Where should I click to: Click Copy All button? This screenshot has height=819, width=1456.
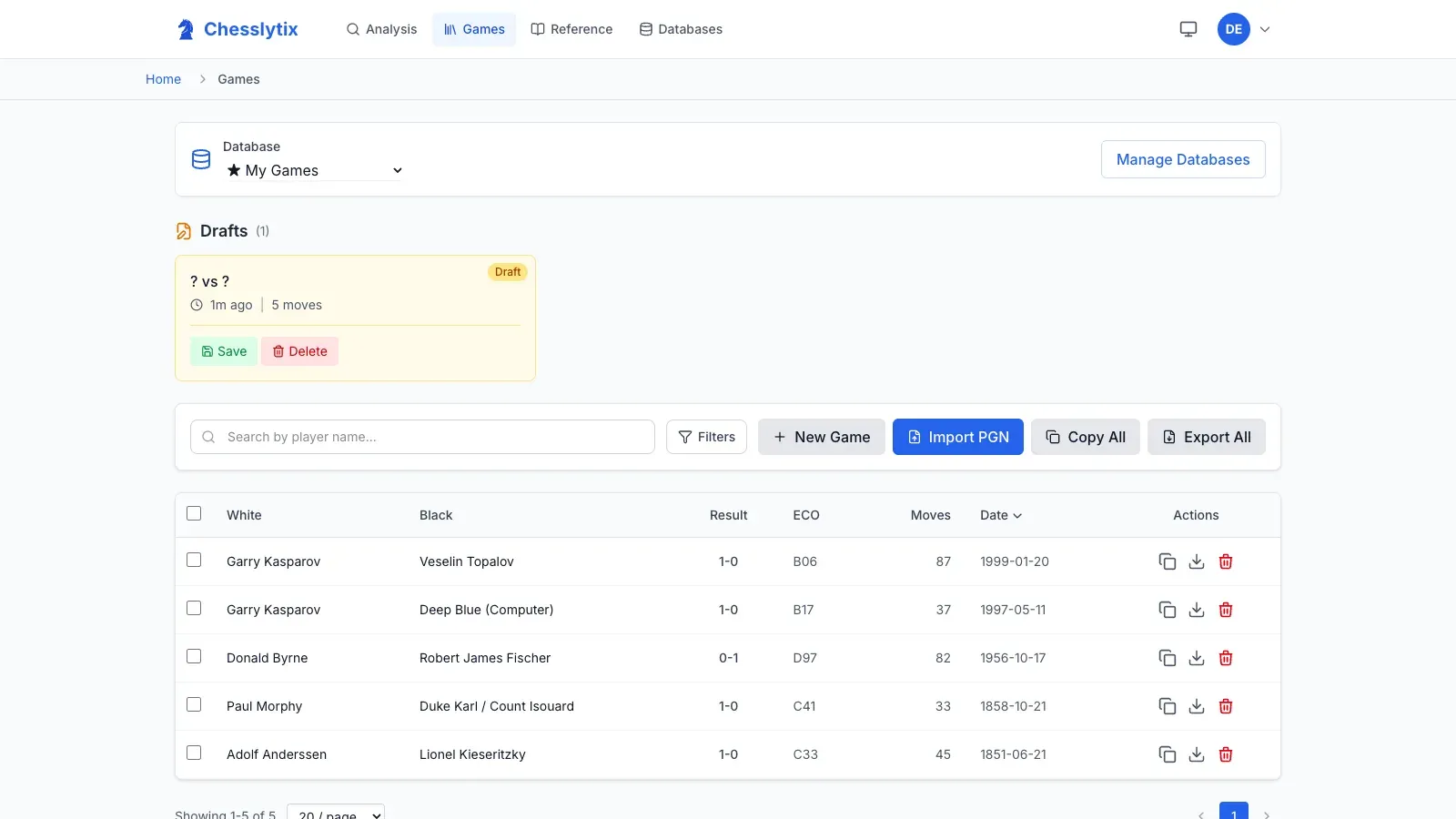click(1086, 437)
